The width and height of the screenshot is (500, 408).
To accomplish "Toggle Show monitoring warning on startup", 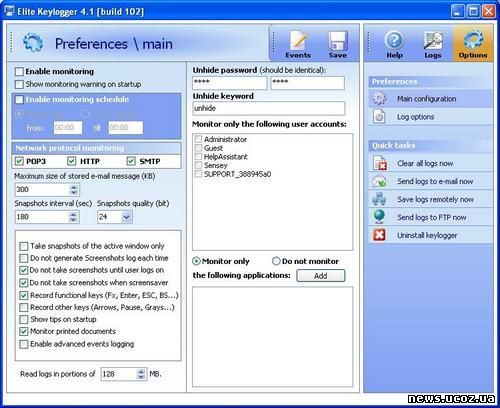I will tap(19, 84).
